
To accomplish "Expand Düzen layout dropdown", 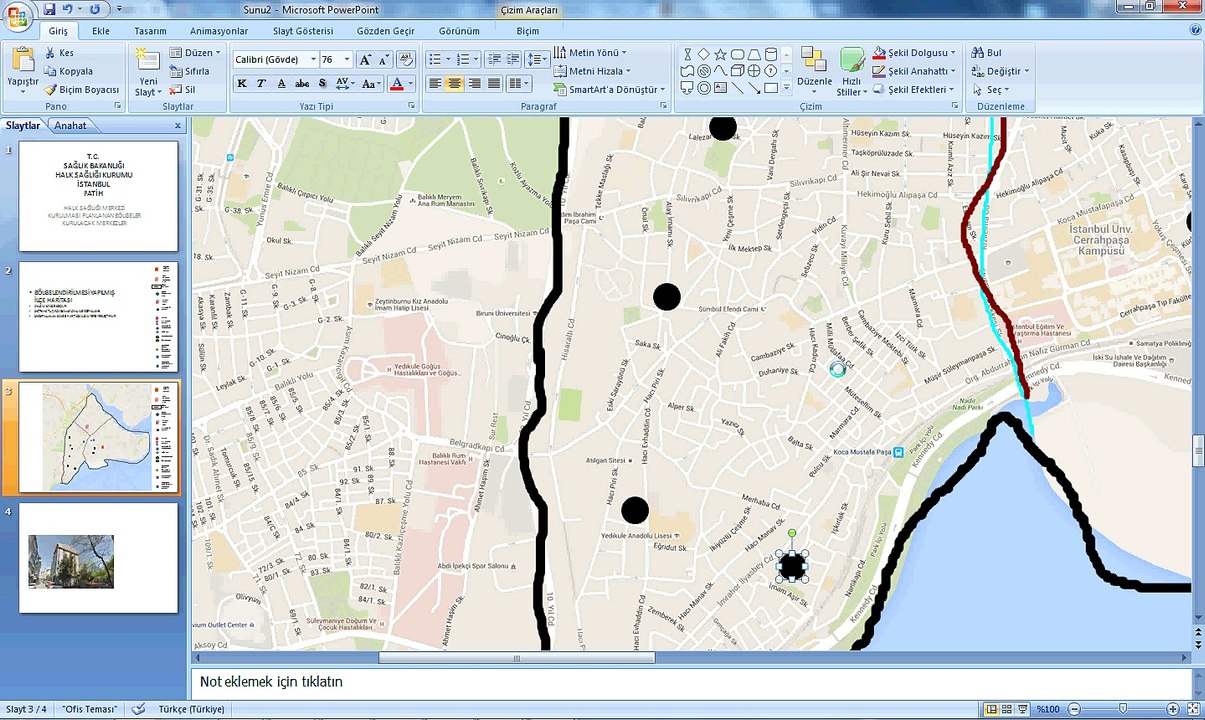I will [195, 53].
